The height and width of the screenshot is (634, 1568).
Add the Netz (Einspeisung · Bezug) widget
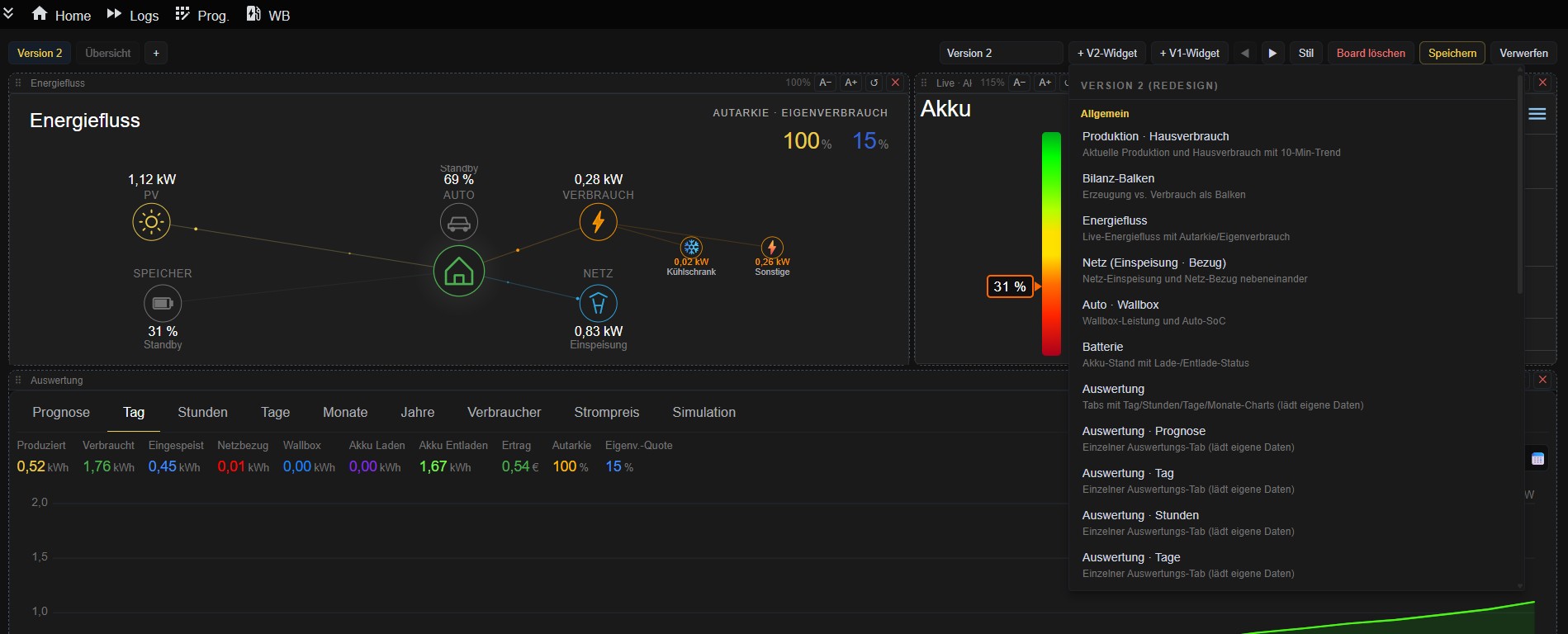pos(1293,270)
